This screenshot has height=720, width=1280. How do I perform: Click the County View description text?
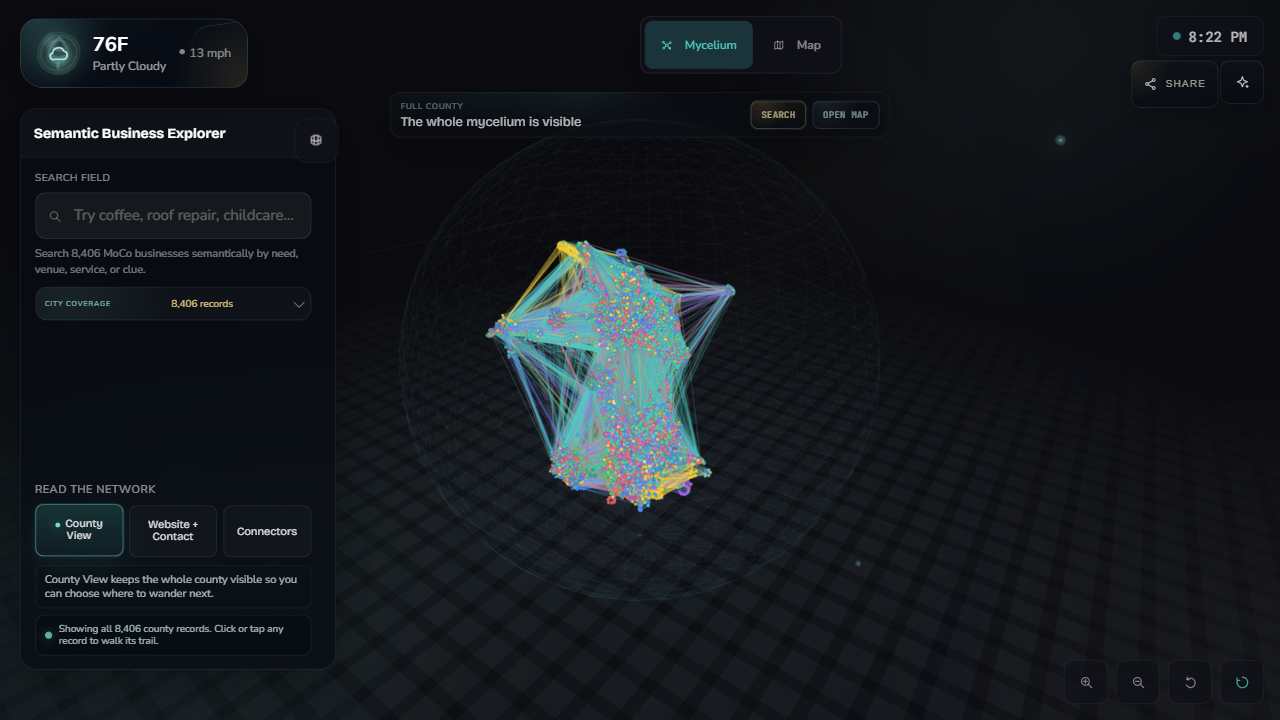(x=173, y=587)
